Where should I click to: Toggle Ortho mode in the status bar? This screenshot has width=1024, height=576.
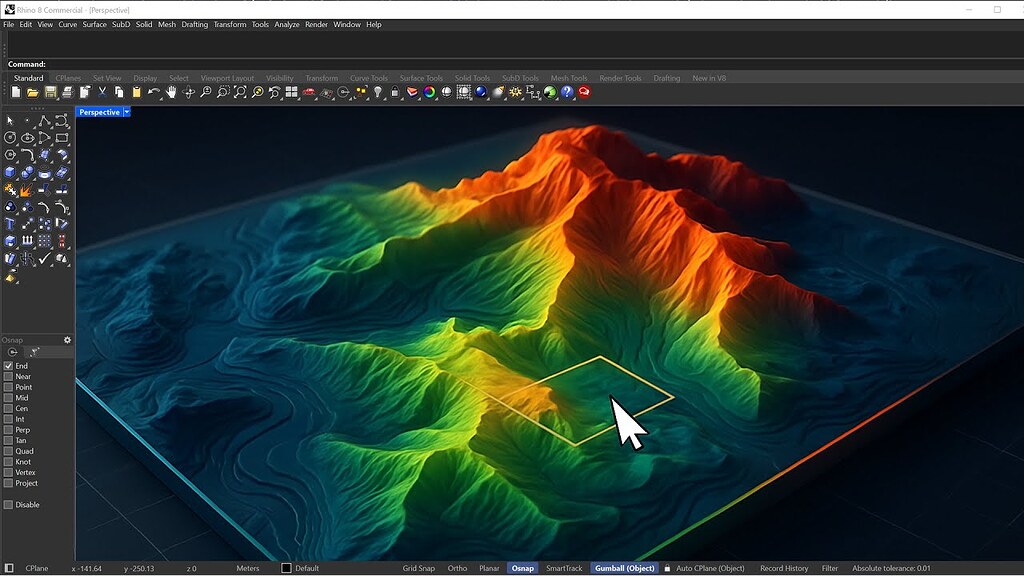458,567
